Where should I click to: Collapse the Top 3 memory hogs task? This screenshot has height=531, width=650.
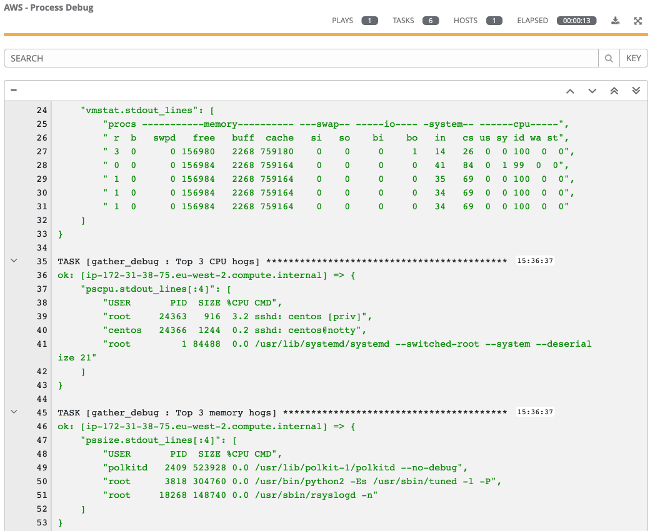(13, 412)
